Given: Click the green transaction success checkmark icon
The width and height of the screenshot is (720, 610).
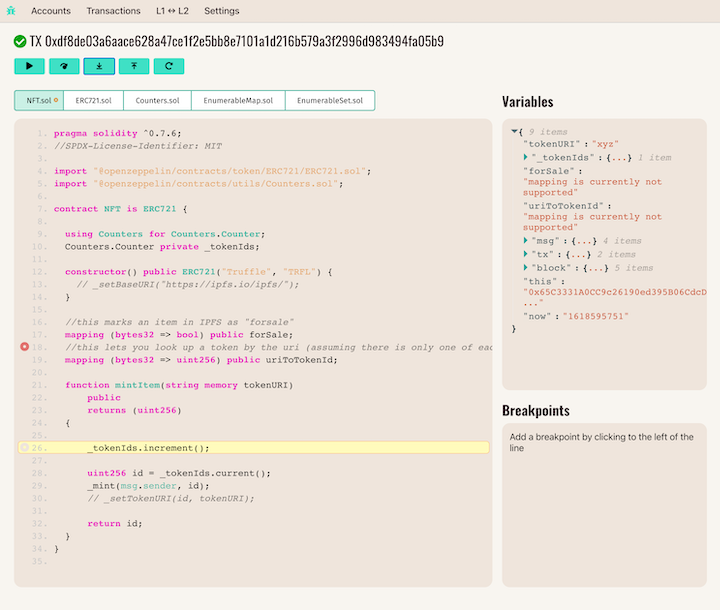Looking at the screenshot, I should coord(20,42).
